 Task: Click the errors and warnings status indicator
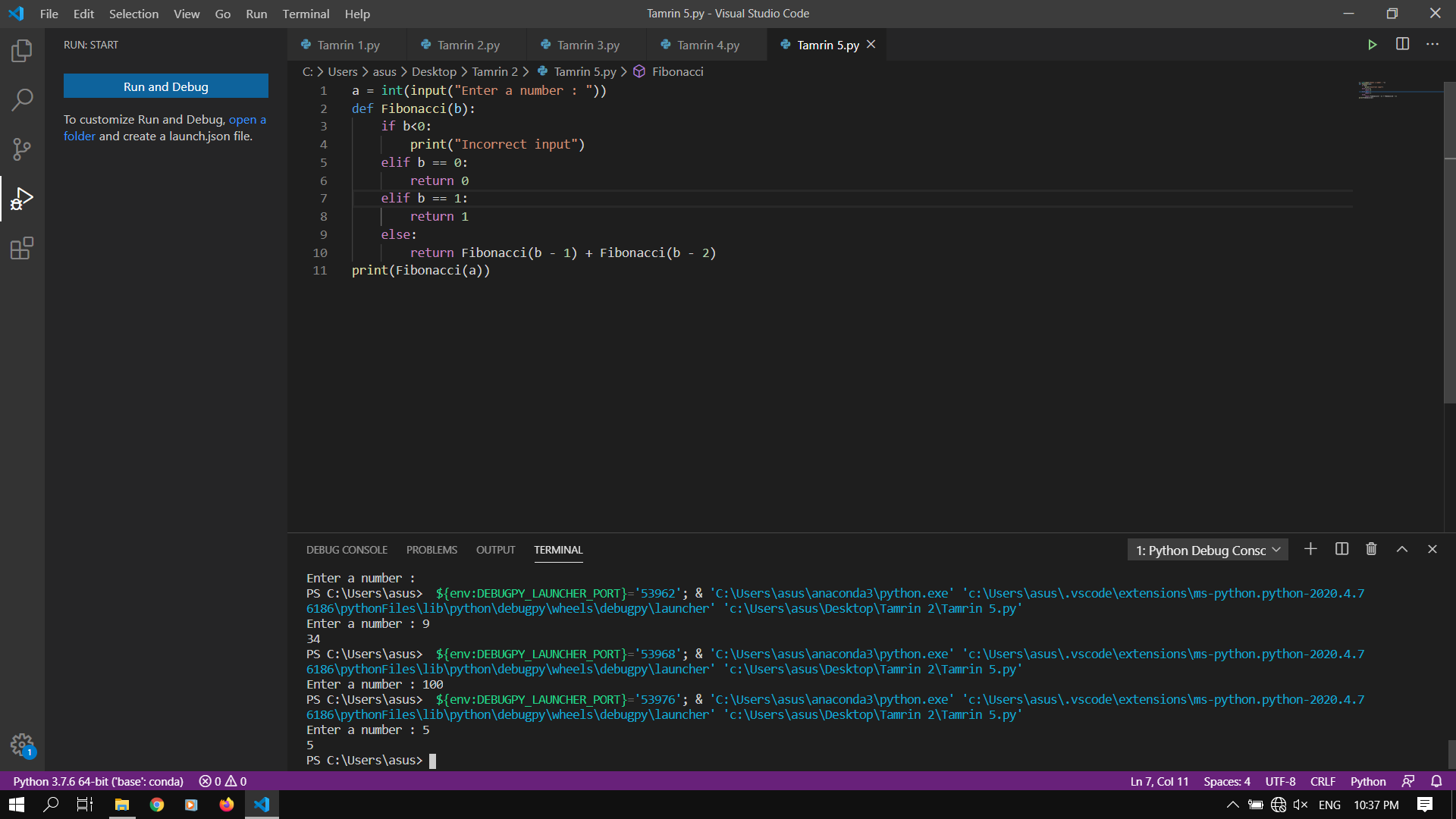[x=223, y=781]
